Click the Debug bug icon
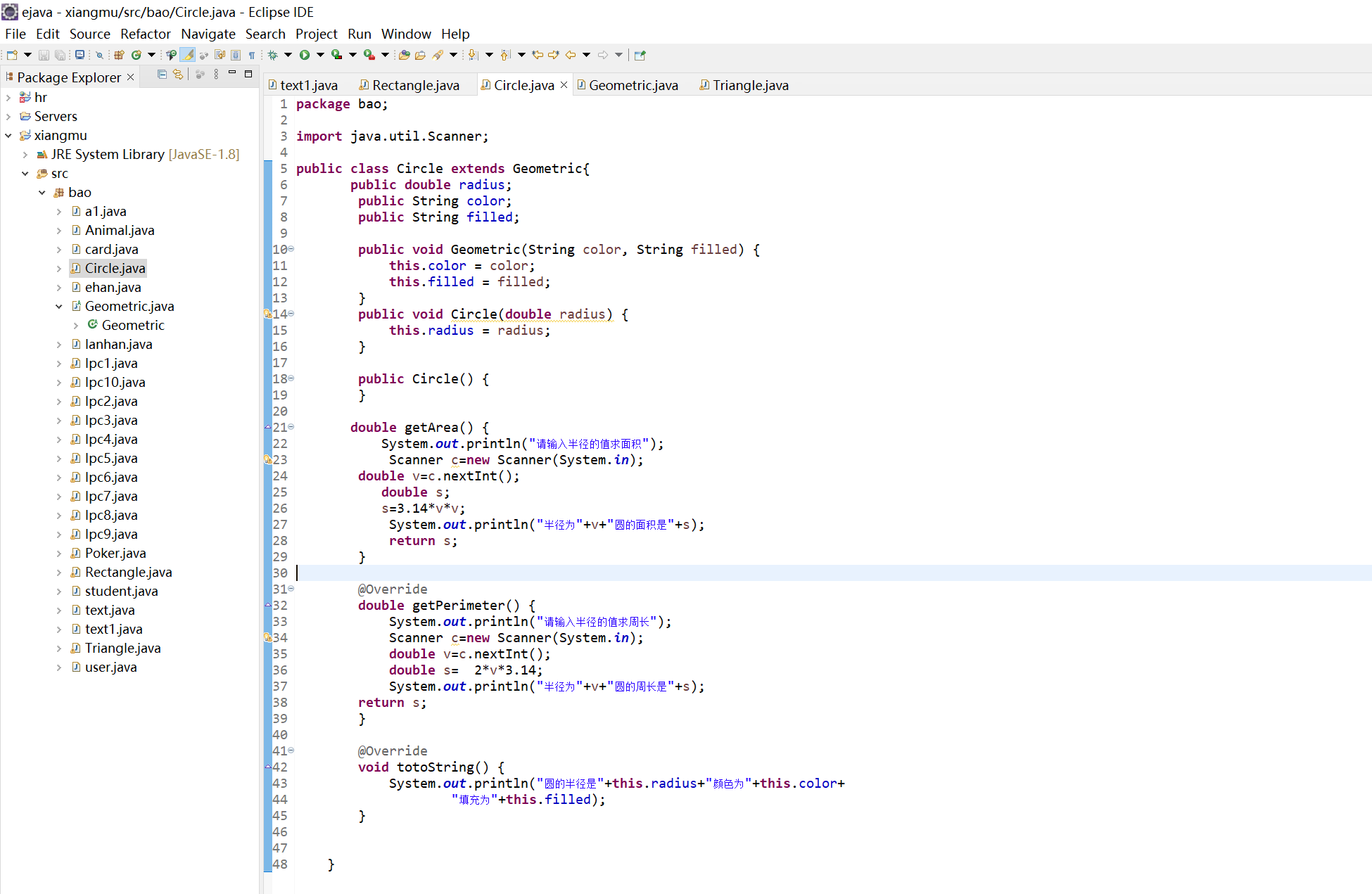 [273, 55]
